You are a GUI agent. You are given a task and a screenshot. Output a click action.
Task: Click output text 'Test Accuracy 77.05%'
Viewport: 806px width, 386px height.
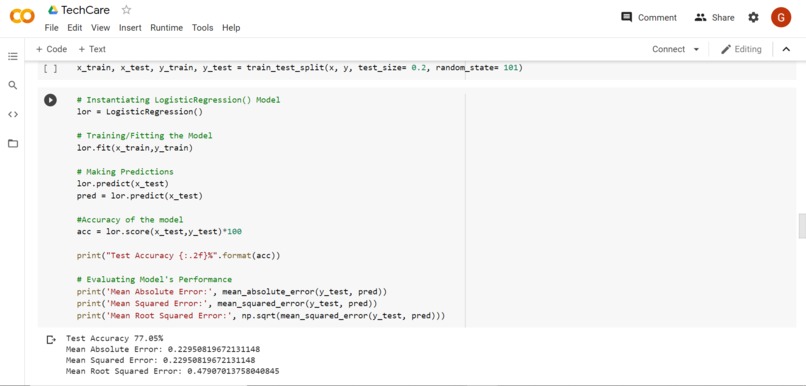coord(114,338)
